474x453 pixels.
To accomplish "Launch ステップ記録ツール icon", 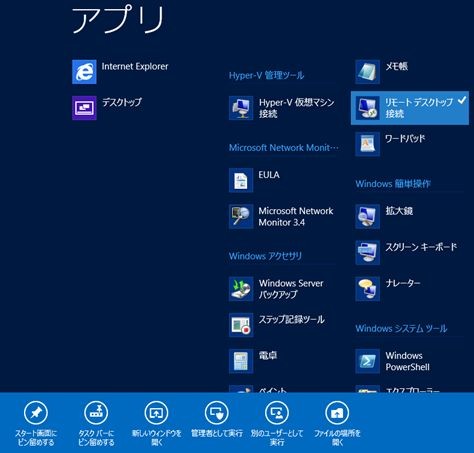I will coord(241,325).
